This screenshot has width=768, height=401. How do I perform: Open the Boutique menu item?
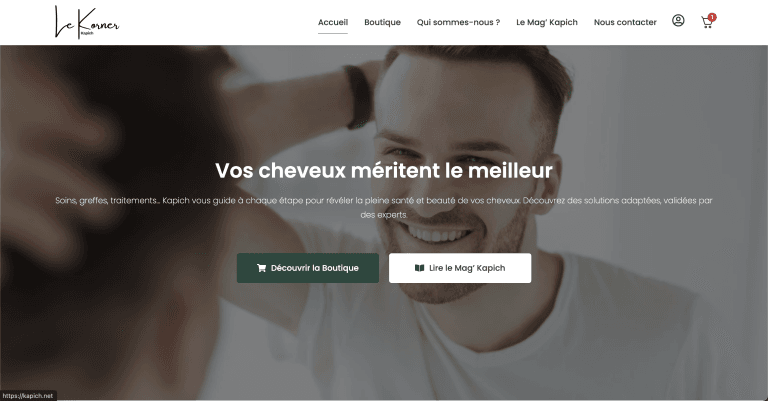pyautogui.click(x=383, y=22)
